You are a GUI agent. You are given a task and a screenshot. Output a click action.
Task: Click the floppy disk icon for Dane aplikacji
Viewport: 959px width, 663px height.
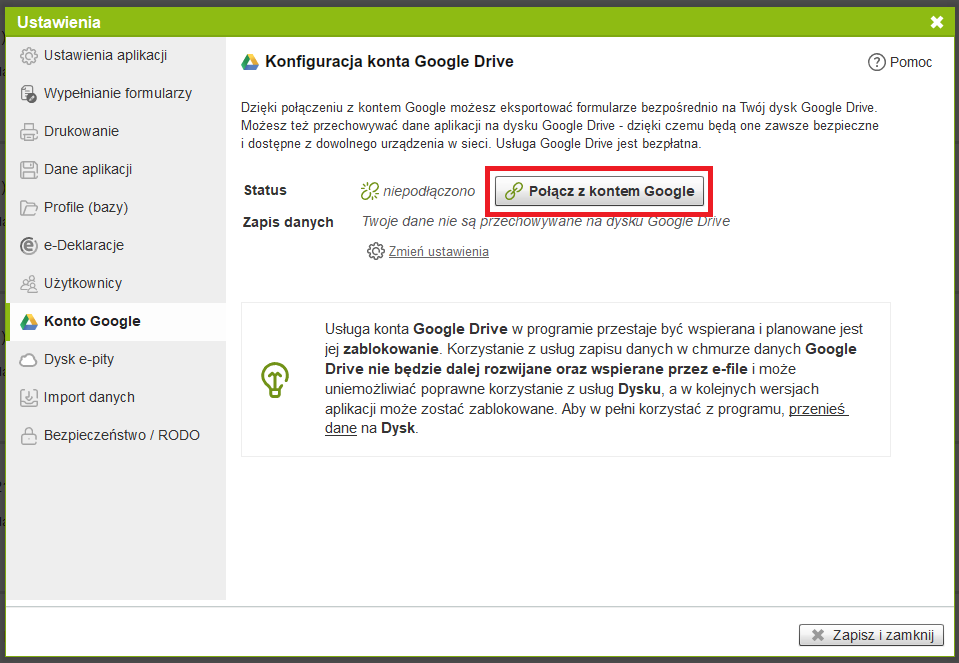click(29, 169)
